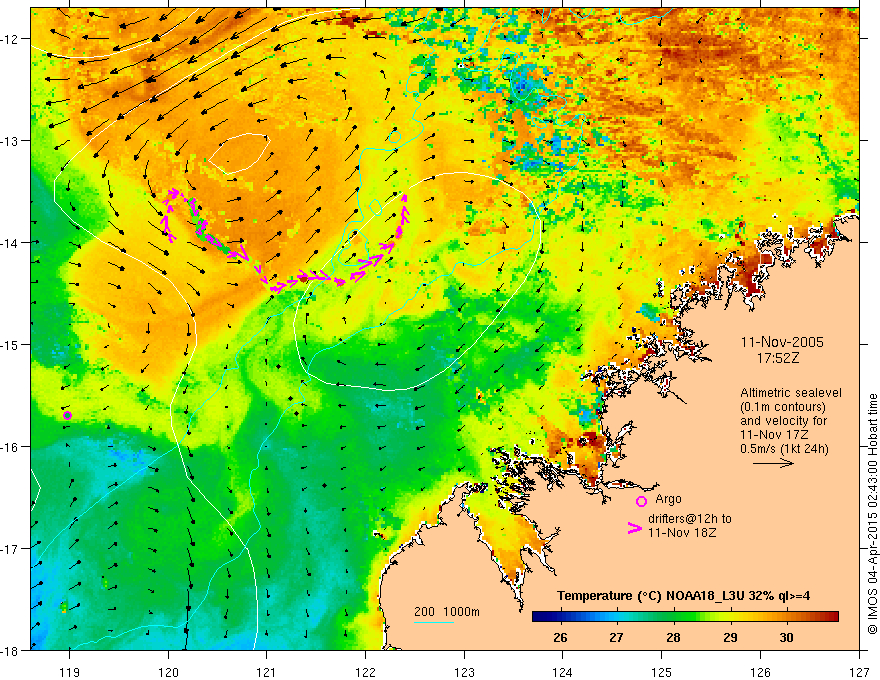The height and width of the screenshot is (680, 880).
Task: Click the cyan 200 1000m depth line sample
Action: [434, 622]
